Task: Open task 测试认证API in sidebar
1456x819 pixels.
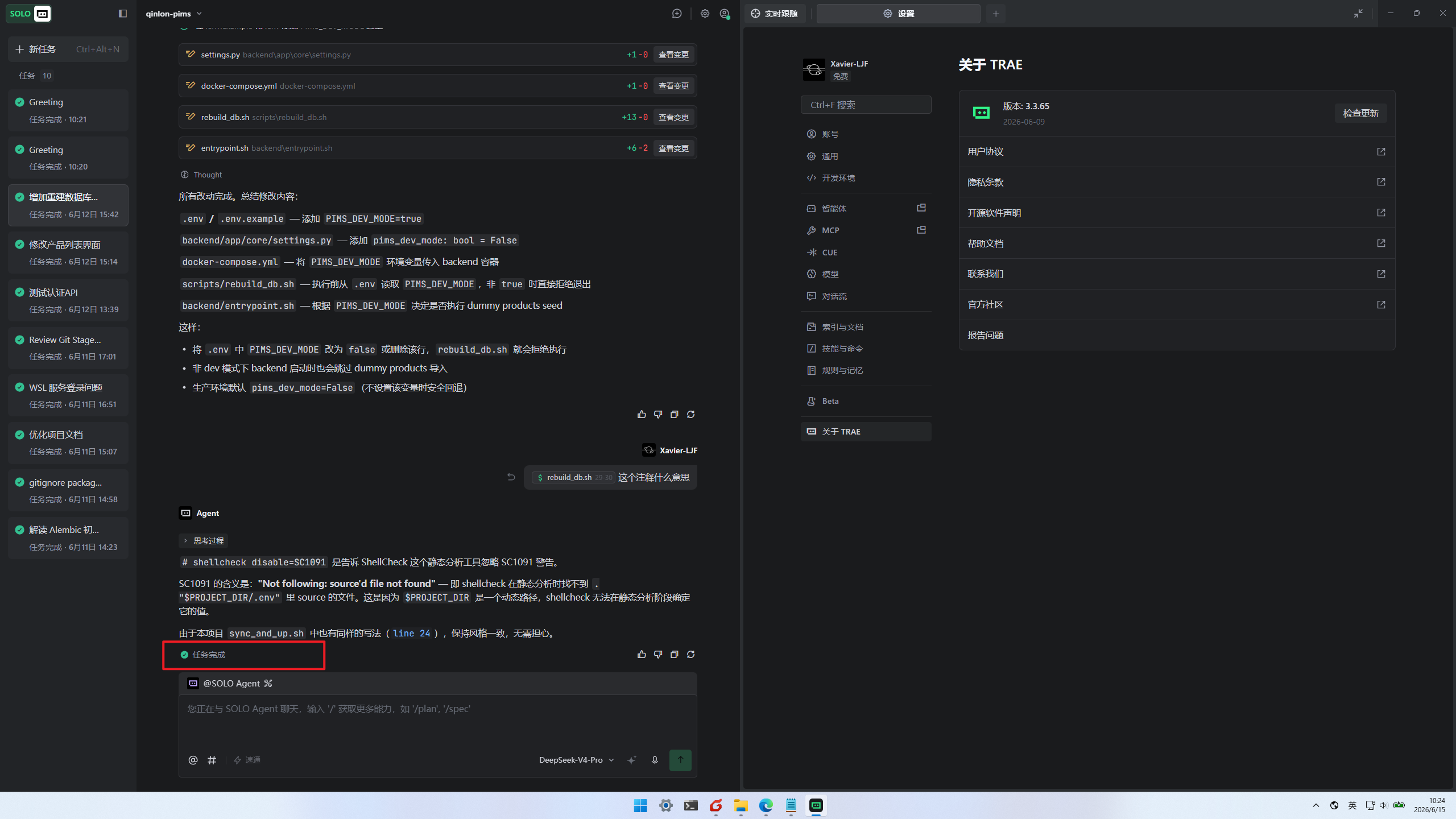Action: pos(68,300)
